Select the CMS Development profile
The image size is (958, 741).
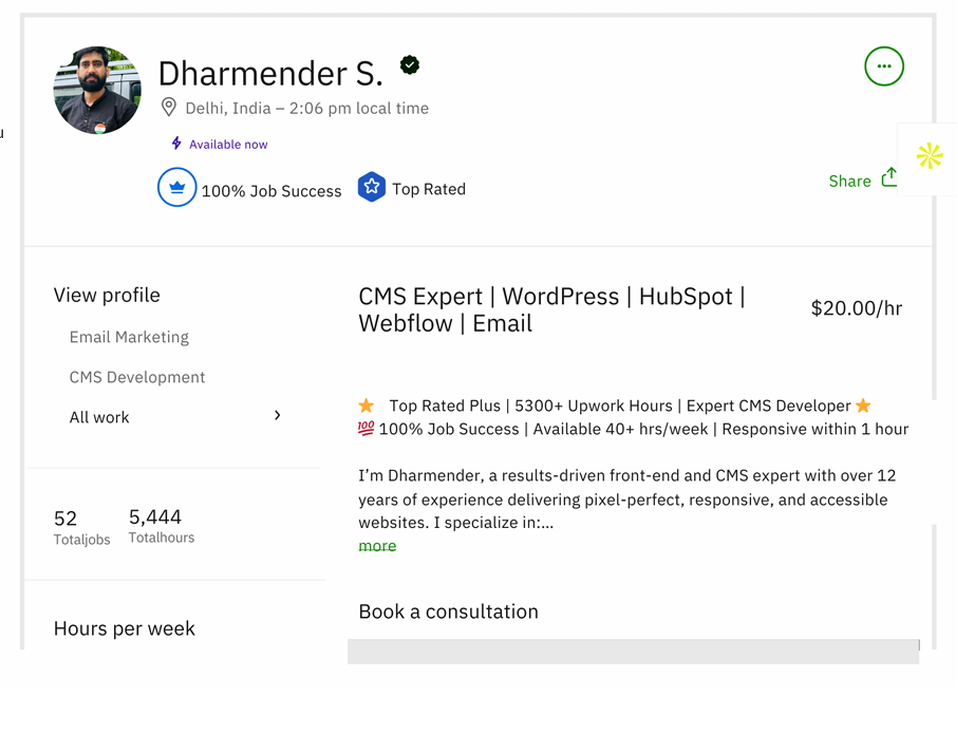(x=137, y=377)
